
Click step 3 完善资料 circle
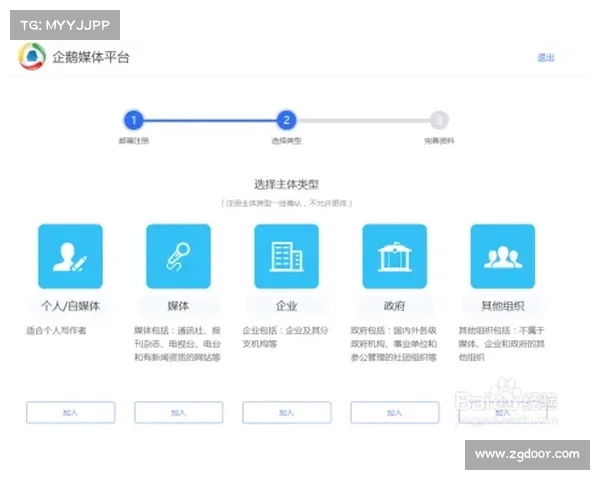[x=439, y=120]
